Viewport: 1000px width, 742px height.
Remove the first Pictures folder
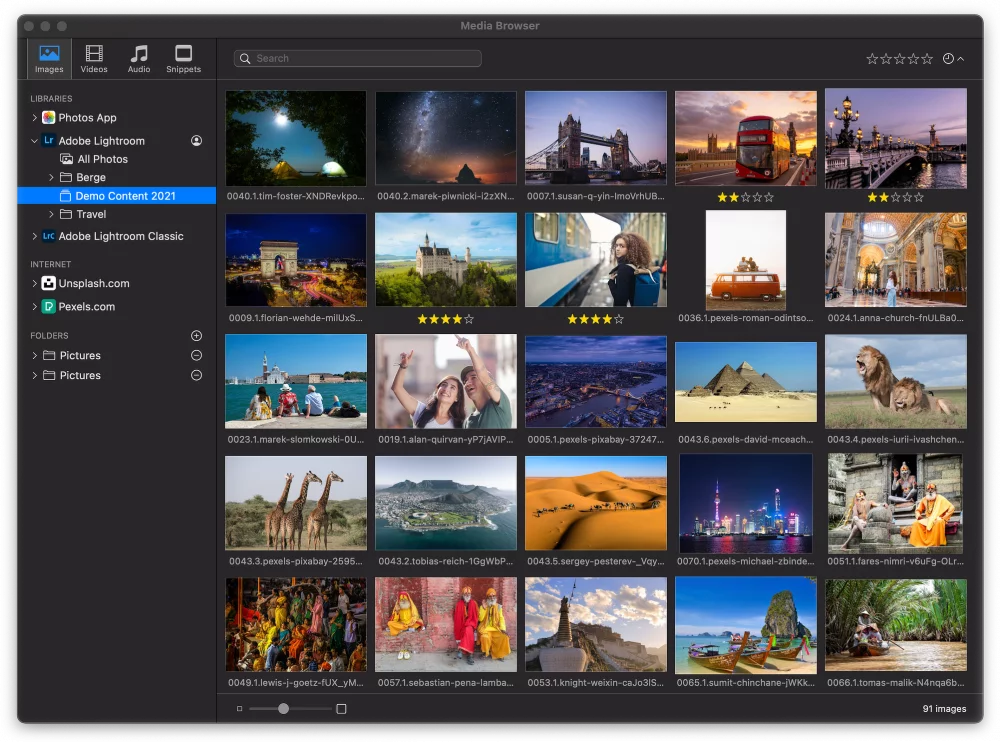(196, 356)
